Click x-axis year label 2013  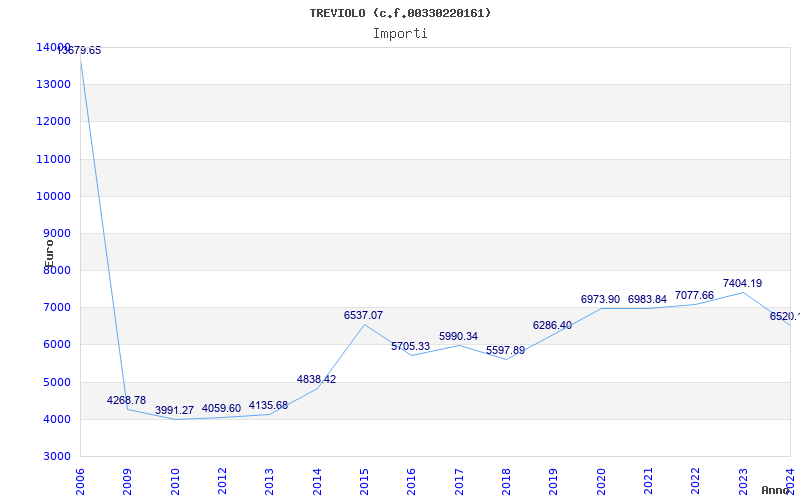tap(269, 481)
